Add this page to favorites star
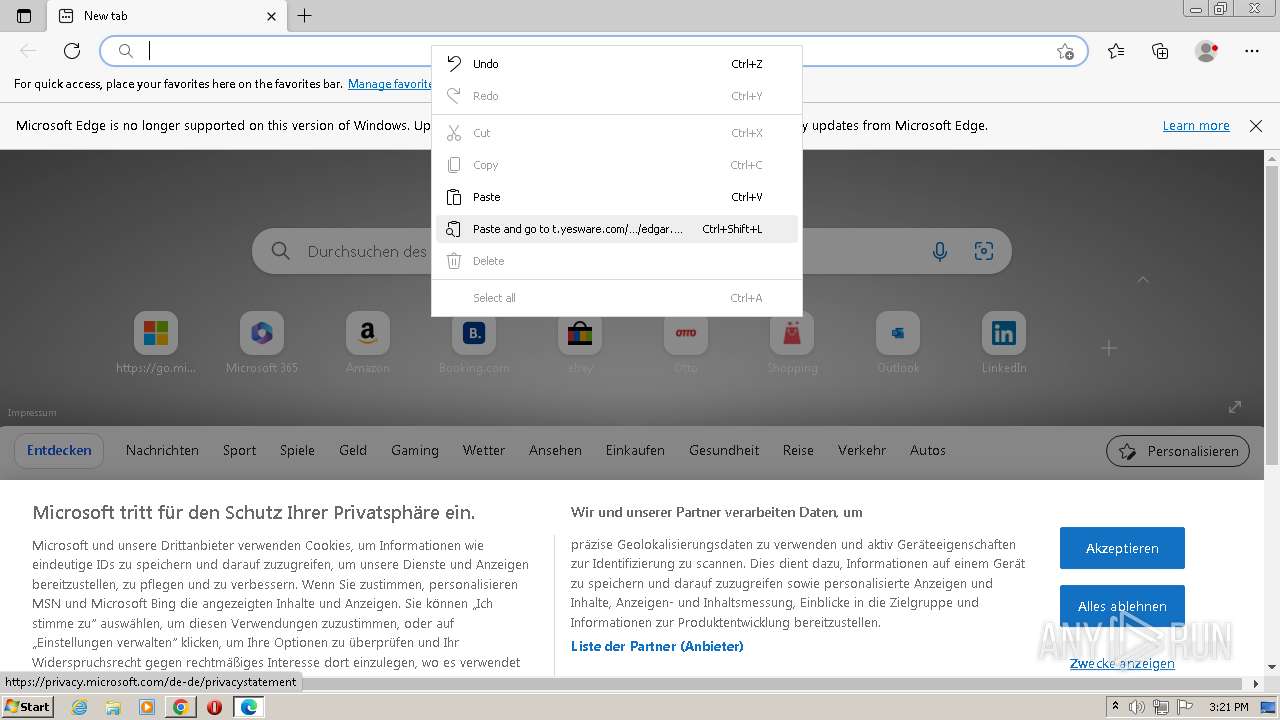Screen dimensions: 1280x720 tap(1065, 51)
